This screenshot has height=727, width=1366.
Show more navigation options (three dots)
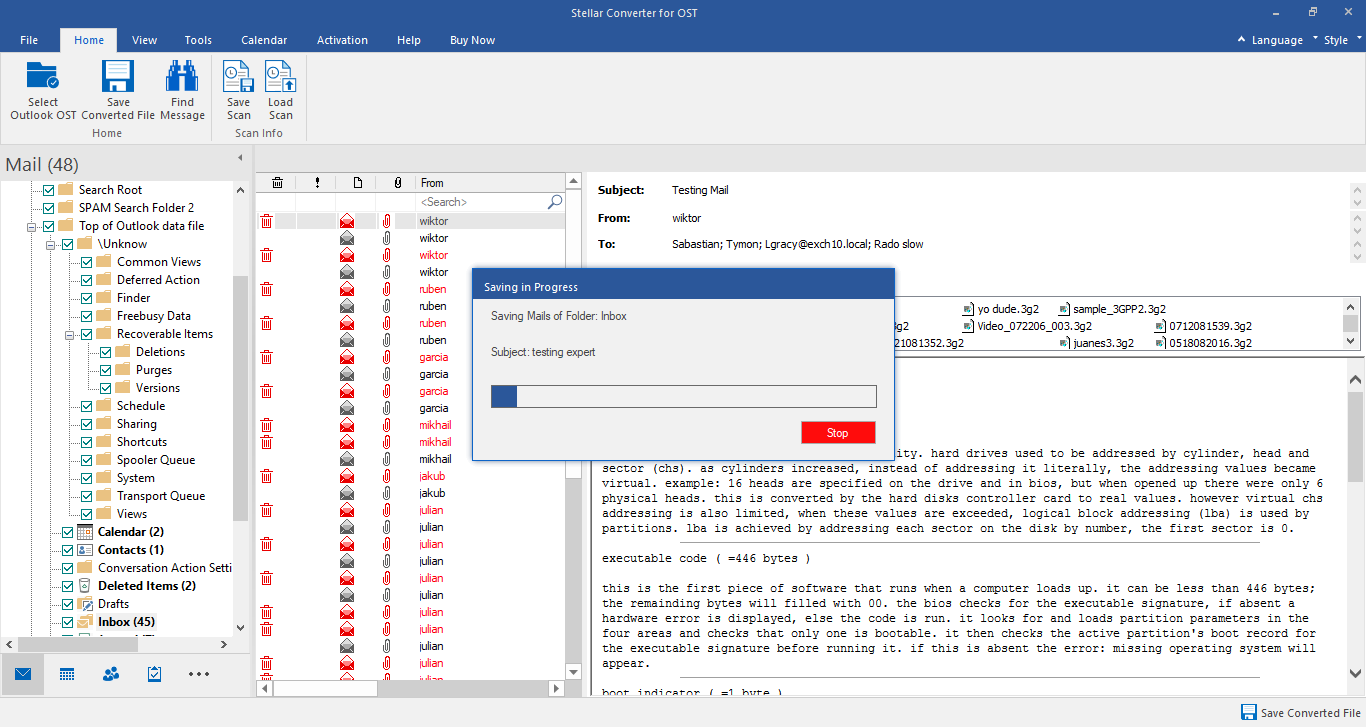click(x=198, y=674)
